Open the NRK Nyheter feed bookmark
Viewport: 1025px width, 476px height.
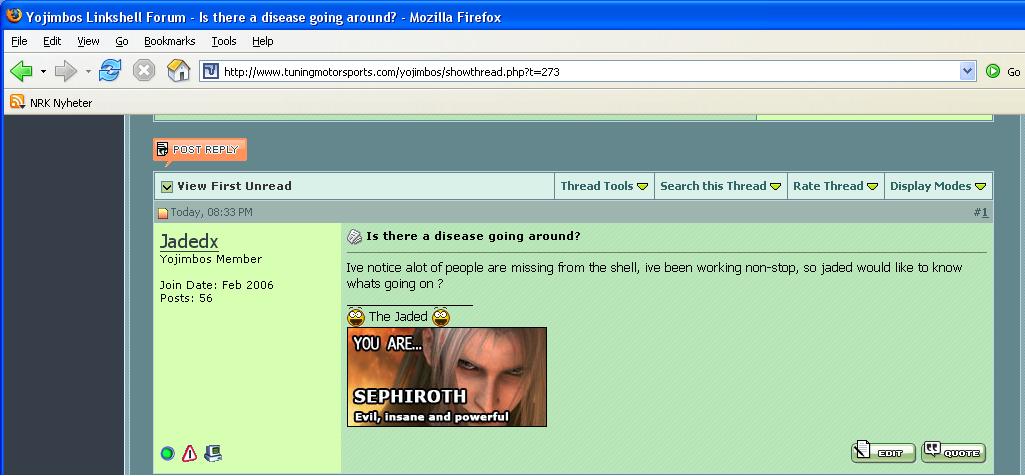coord(52,101)
